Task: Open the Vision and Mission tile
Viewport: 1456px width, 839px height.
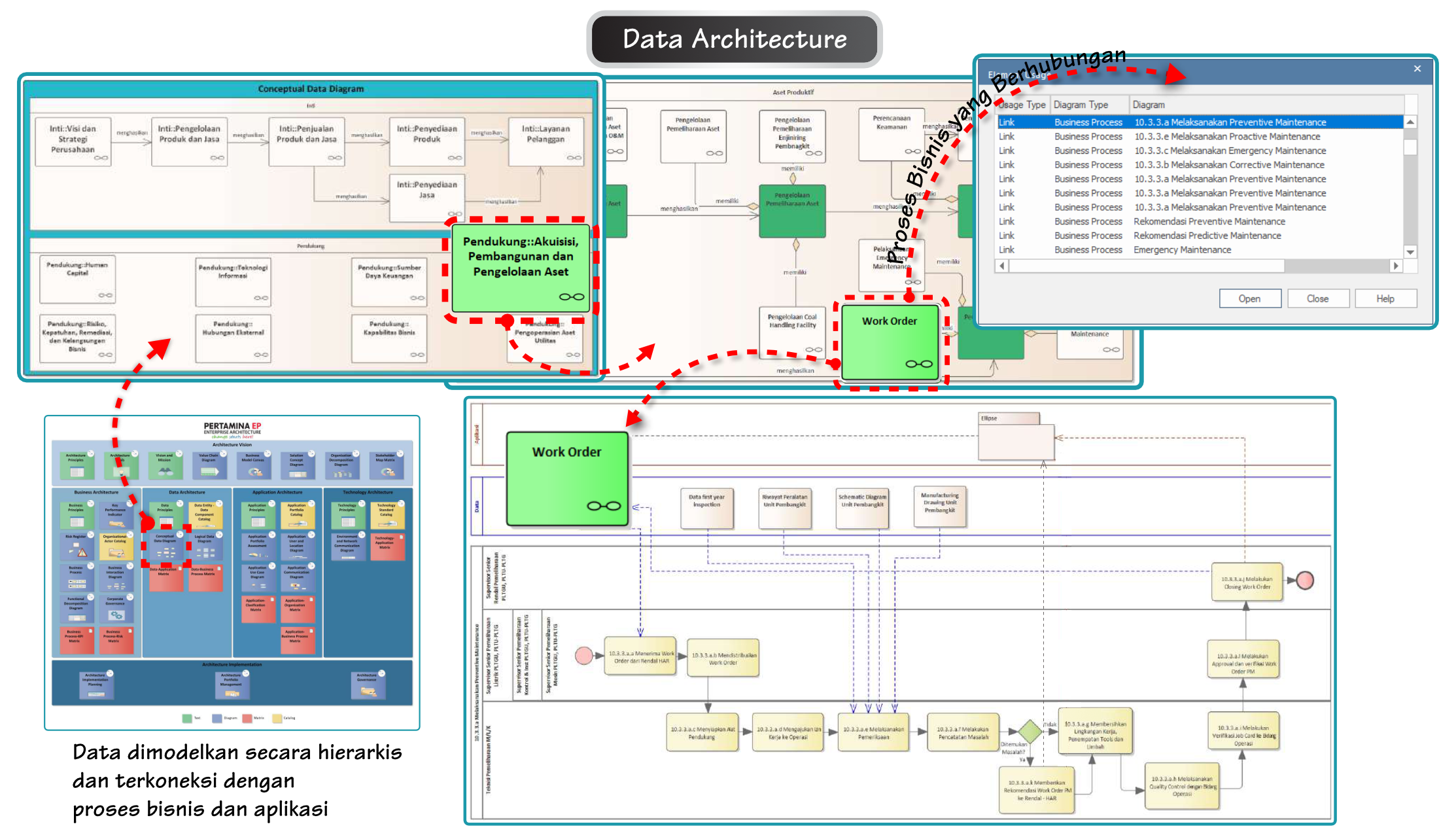Action: (165, 465)
